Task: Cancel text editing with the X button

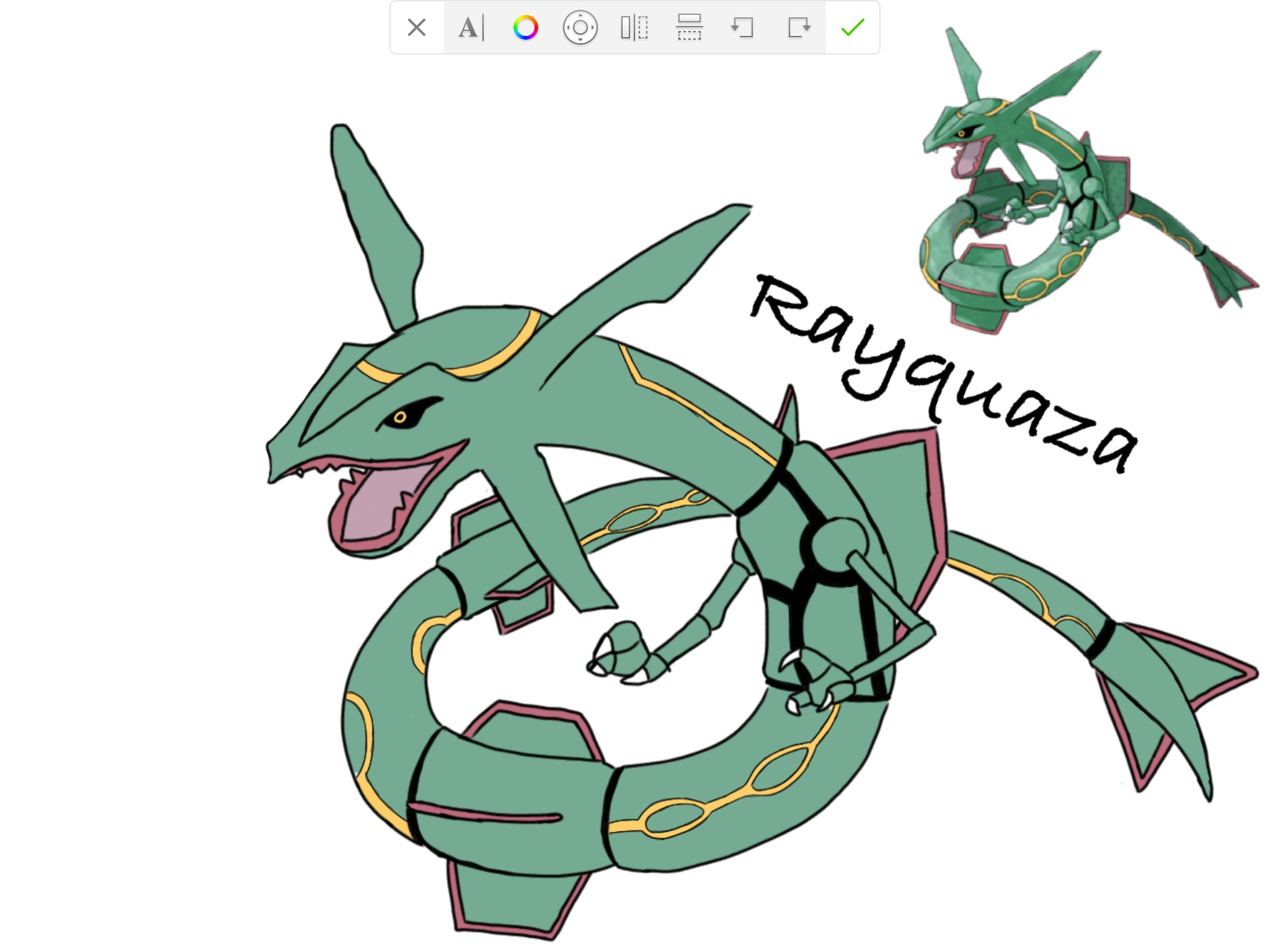Action: (417, 27)
